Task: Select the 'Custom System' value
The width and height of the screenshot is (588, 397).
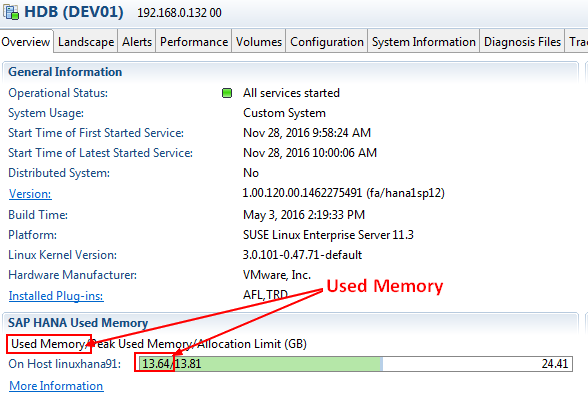Action: click(284, 113)
